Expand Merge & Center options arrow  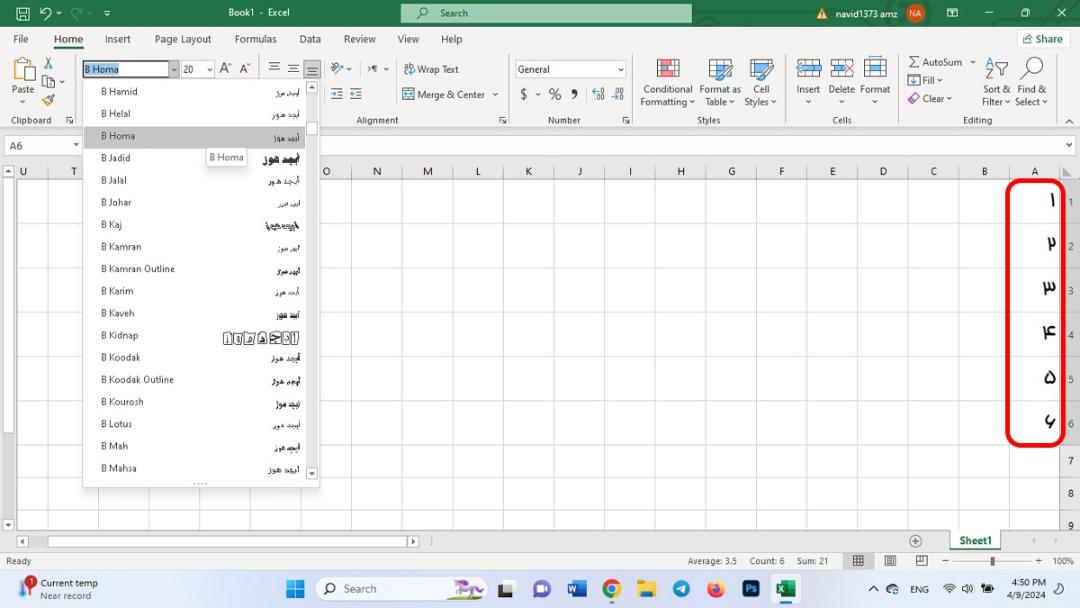[x=495, y=94]
